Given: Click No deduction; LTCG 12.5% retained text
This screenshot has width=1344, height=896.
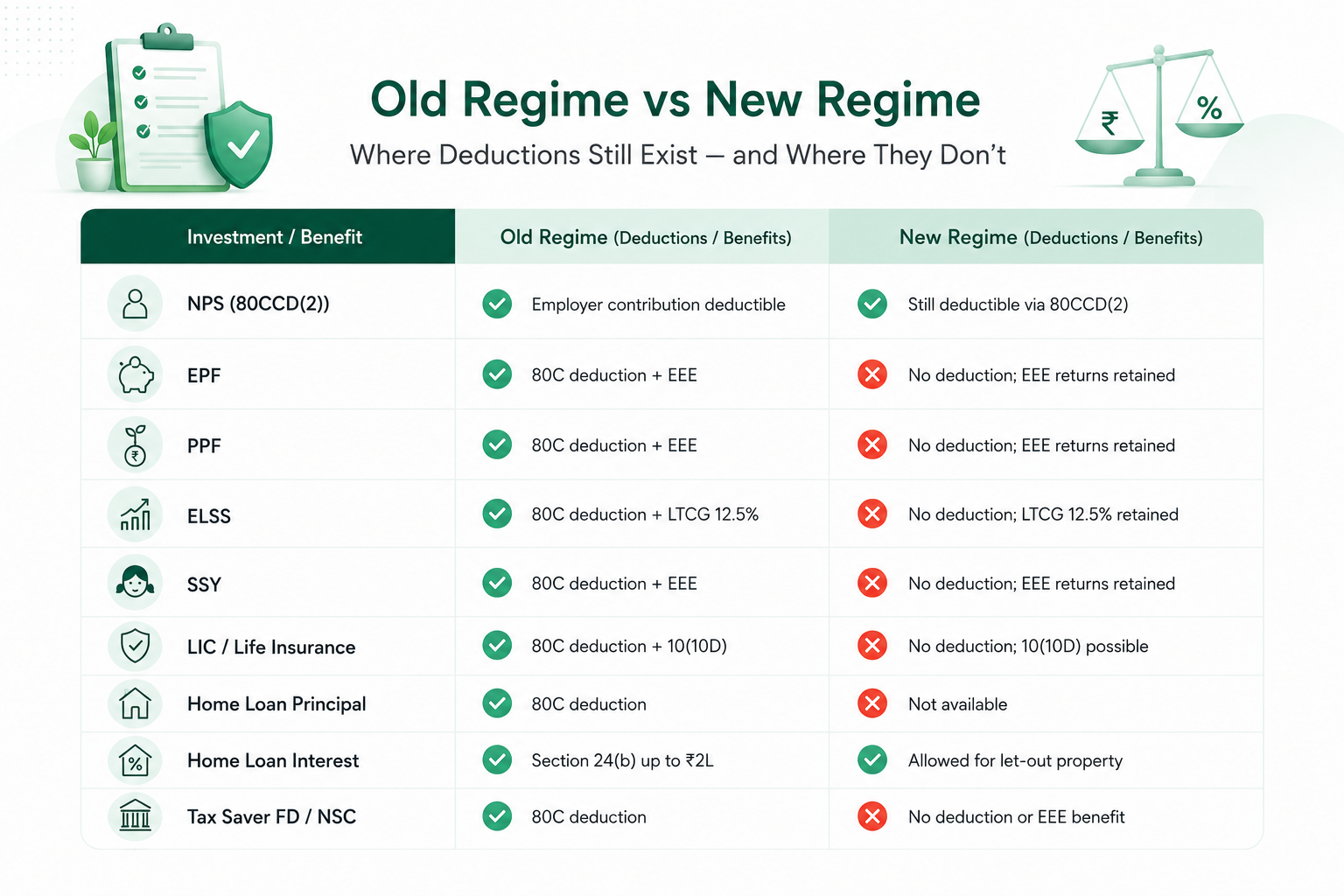Looking at the screenshot, I should pyautogui.click(x=1043, y=514).
